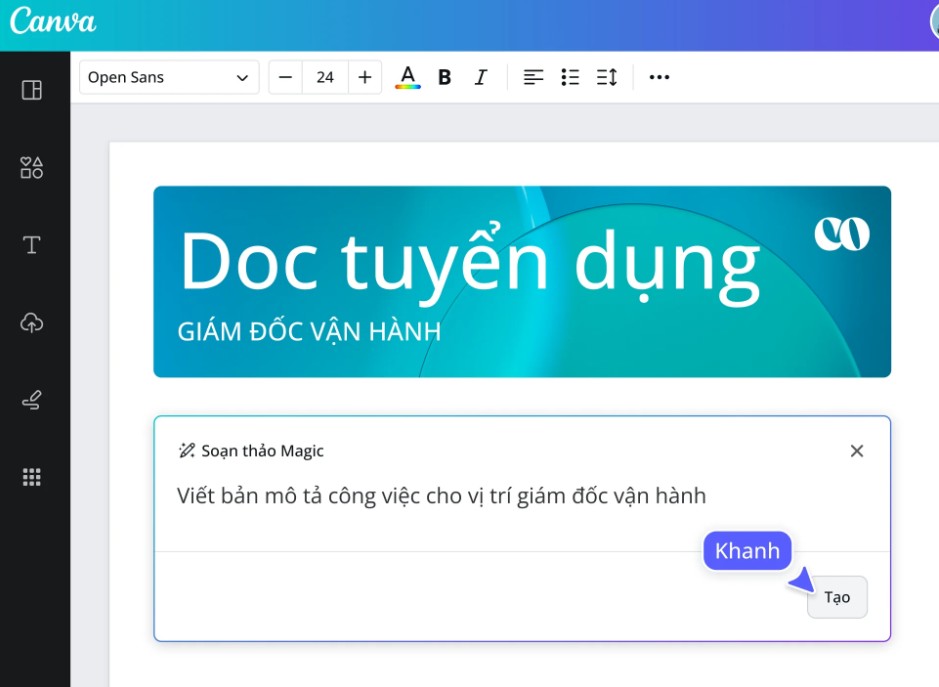Open more toolbar options ellipsis

click(659, 77)
